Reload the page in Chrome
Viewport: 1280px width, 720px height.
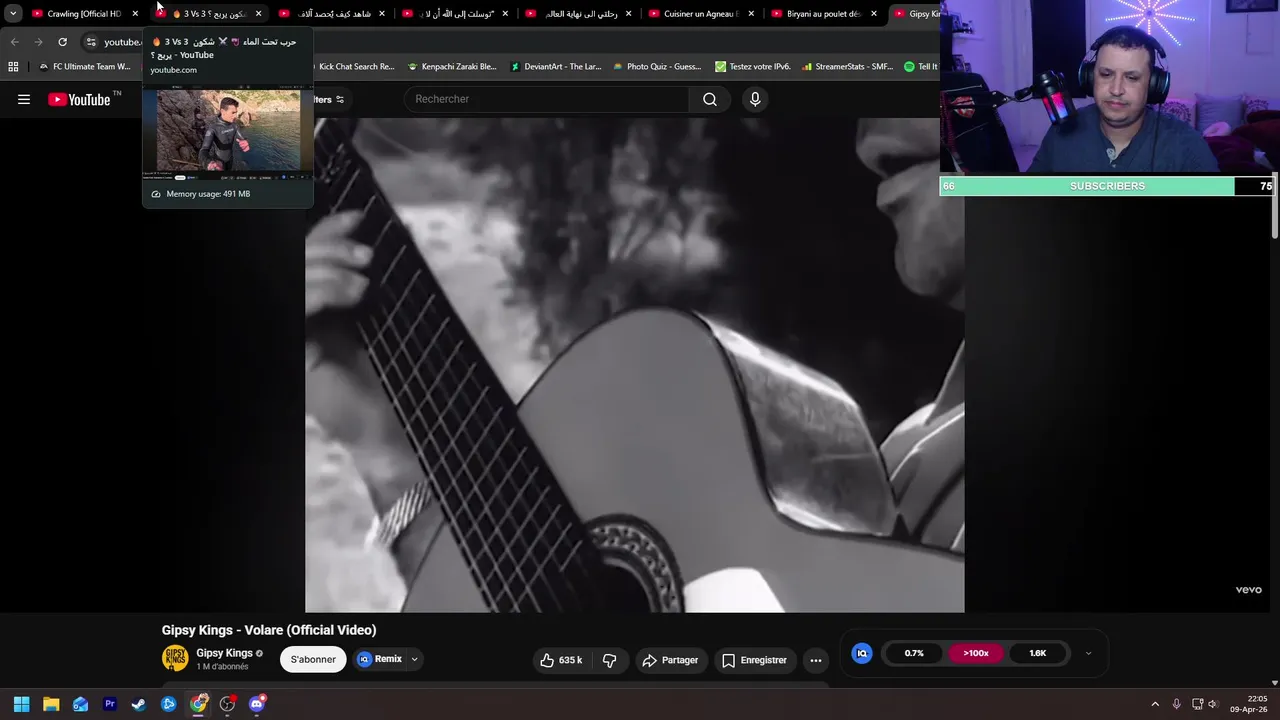[x=62, y=42]
